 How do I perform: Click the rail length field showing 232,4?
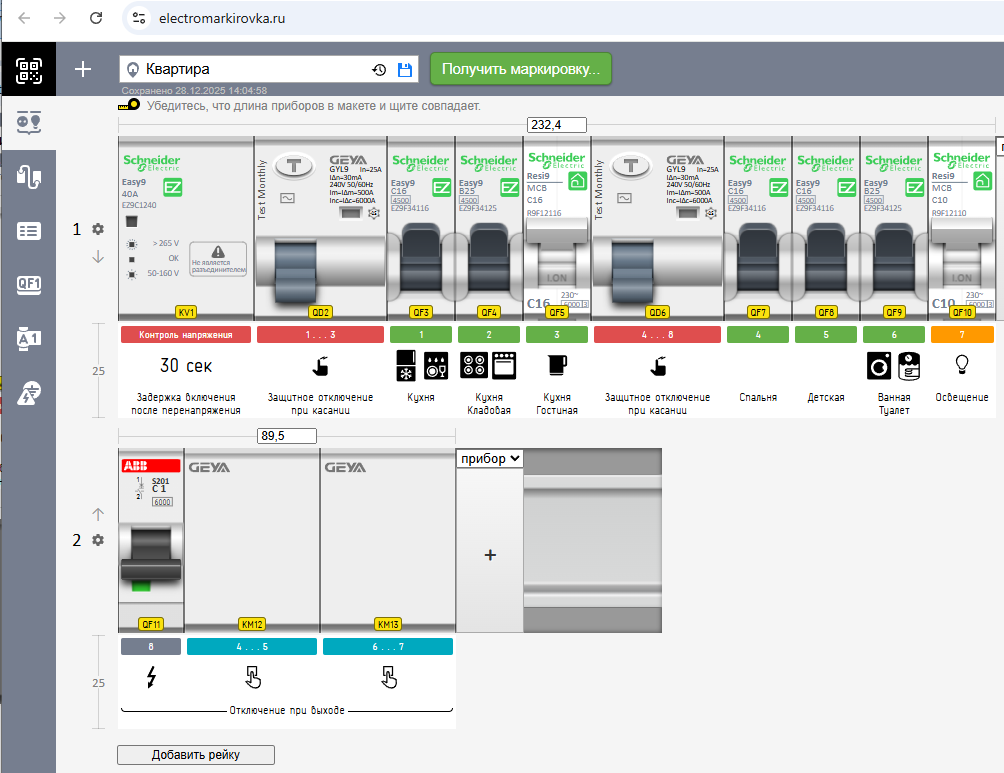coord(557,125)
